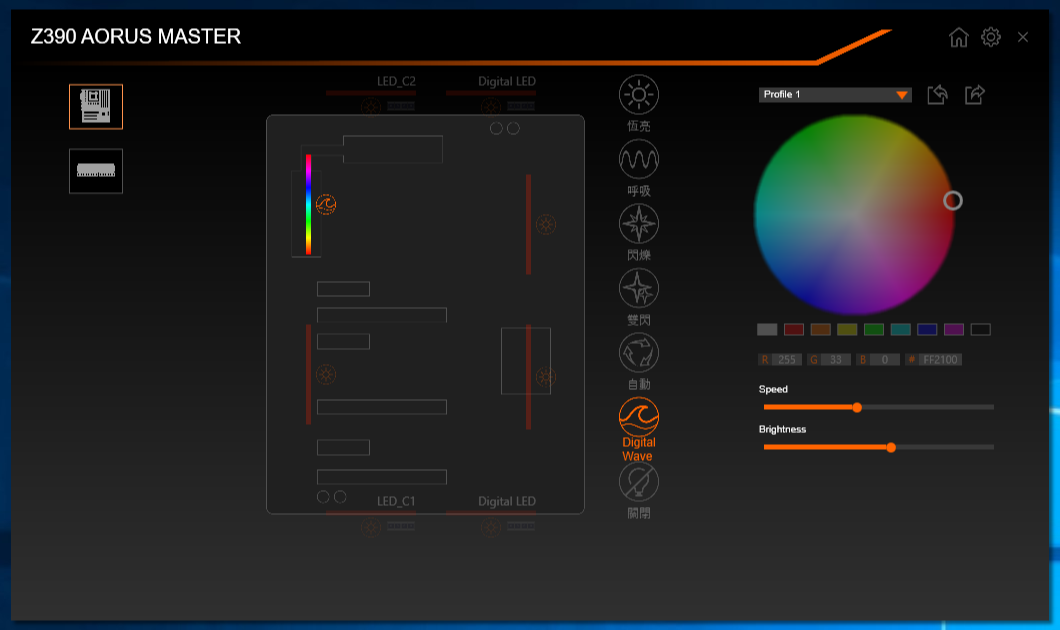Select the 閃爍 flash lighting effect
The height and width of the screenshot is (630, 1060).
(639, 224)
